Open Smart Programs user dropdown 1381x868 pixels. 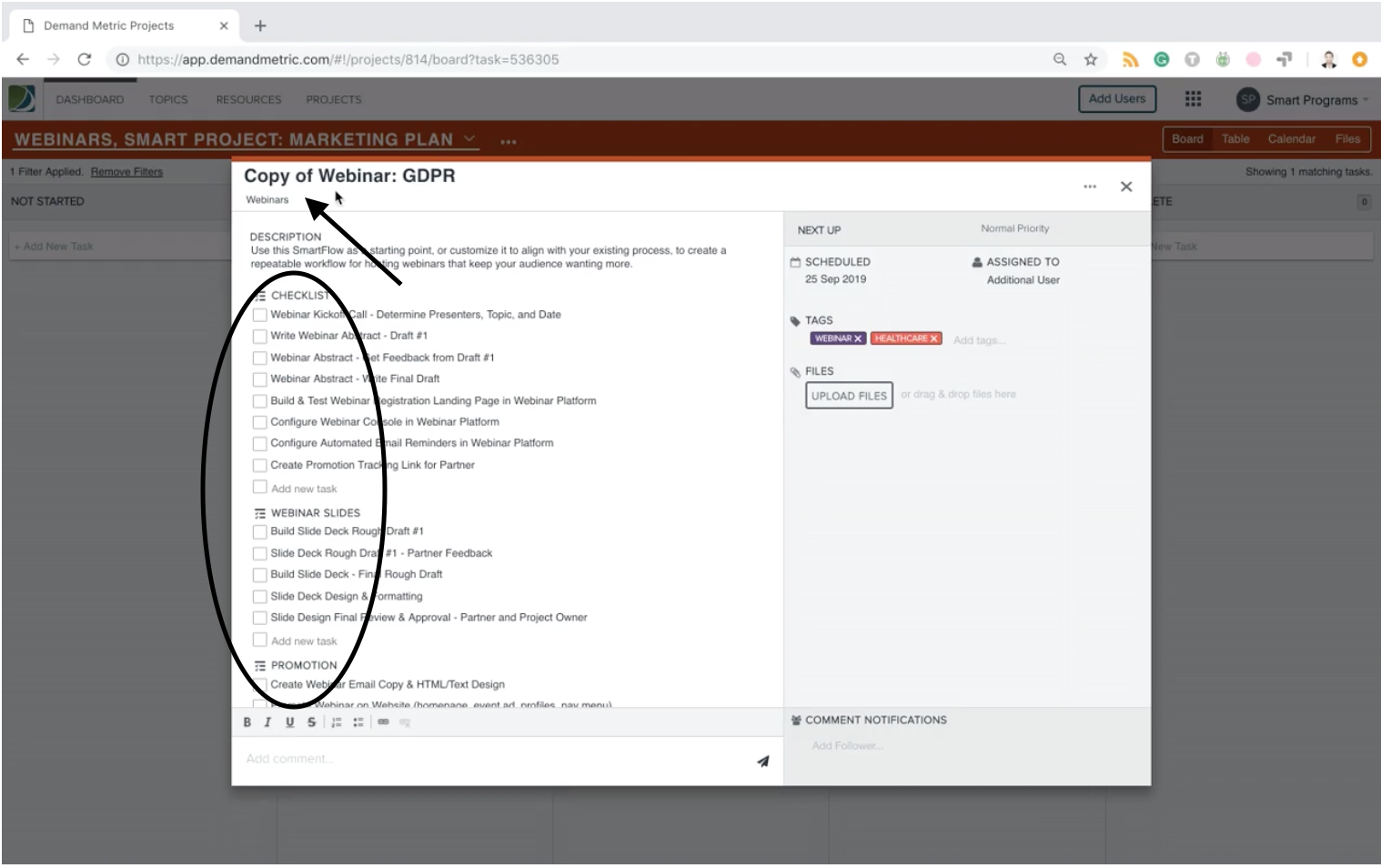(x=1316, y=100)
